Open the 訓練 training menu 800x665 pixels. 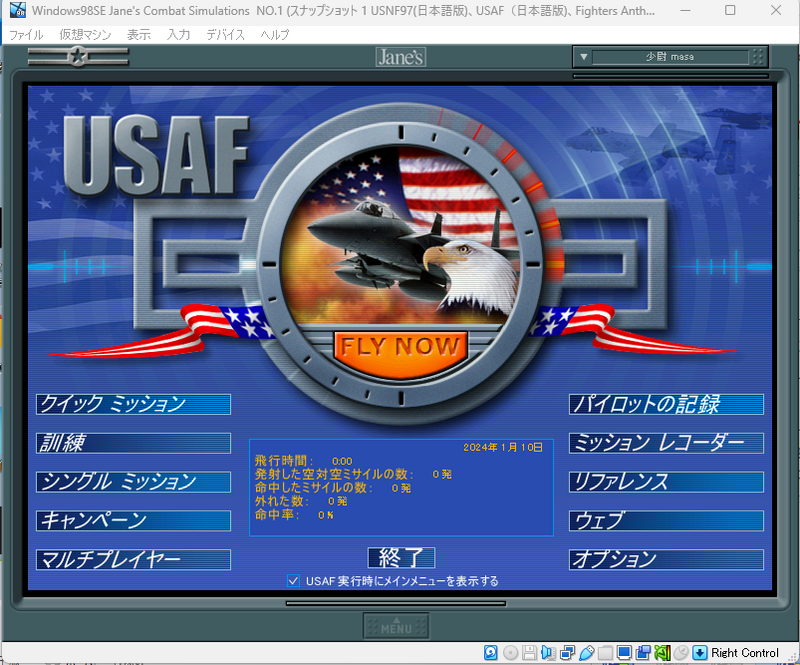point(133,443)
